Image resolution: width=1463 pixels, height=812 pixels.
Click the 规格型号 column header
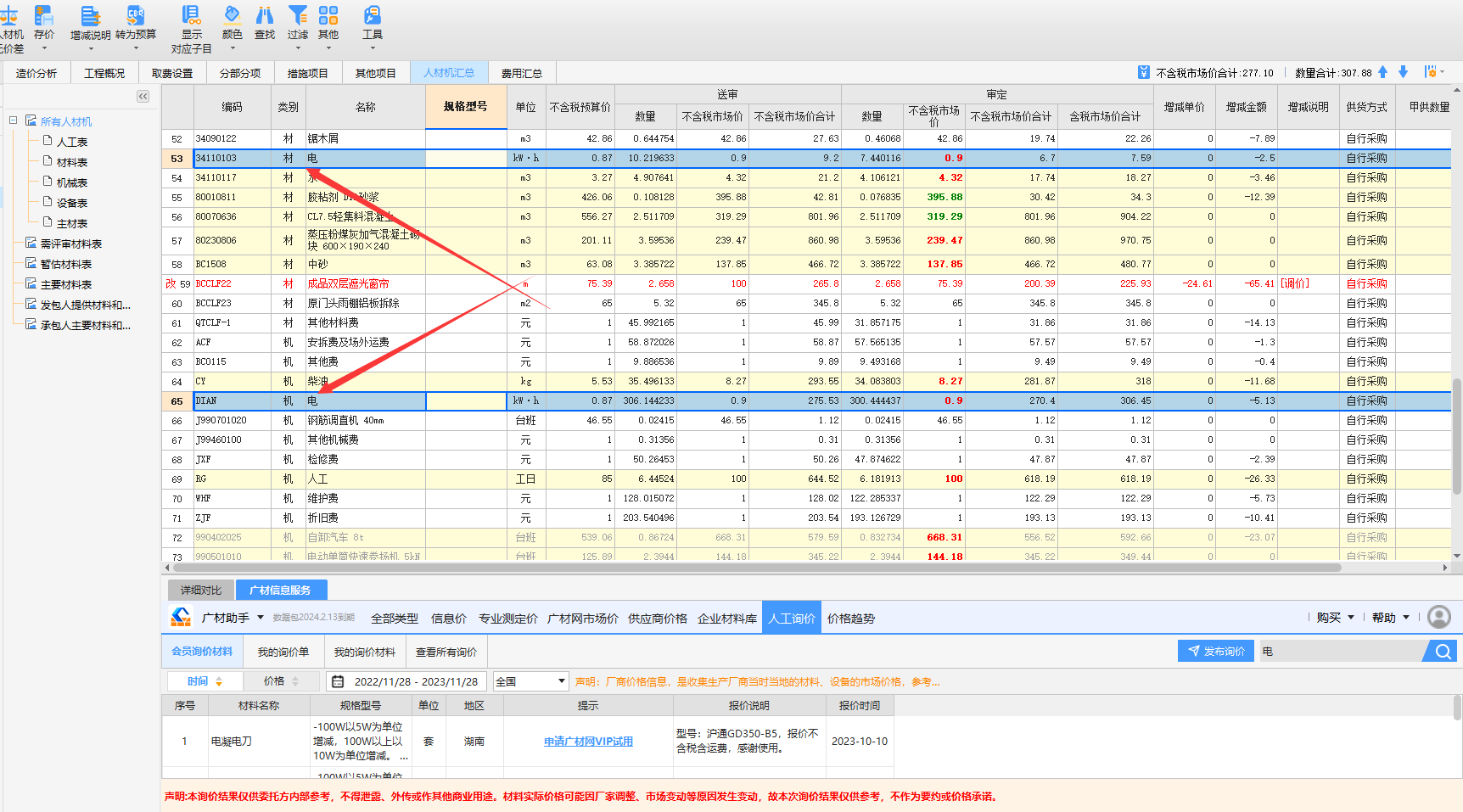click(x=466, y=107)
